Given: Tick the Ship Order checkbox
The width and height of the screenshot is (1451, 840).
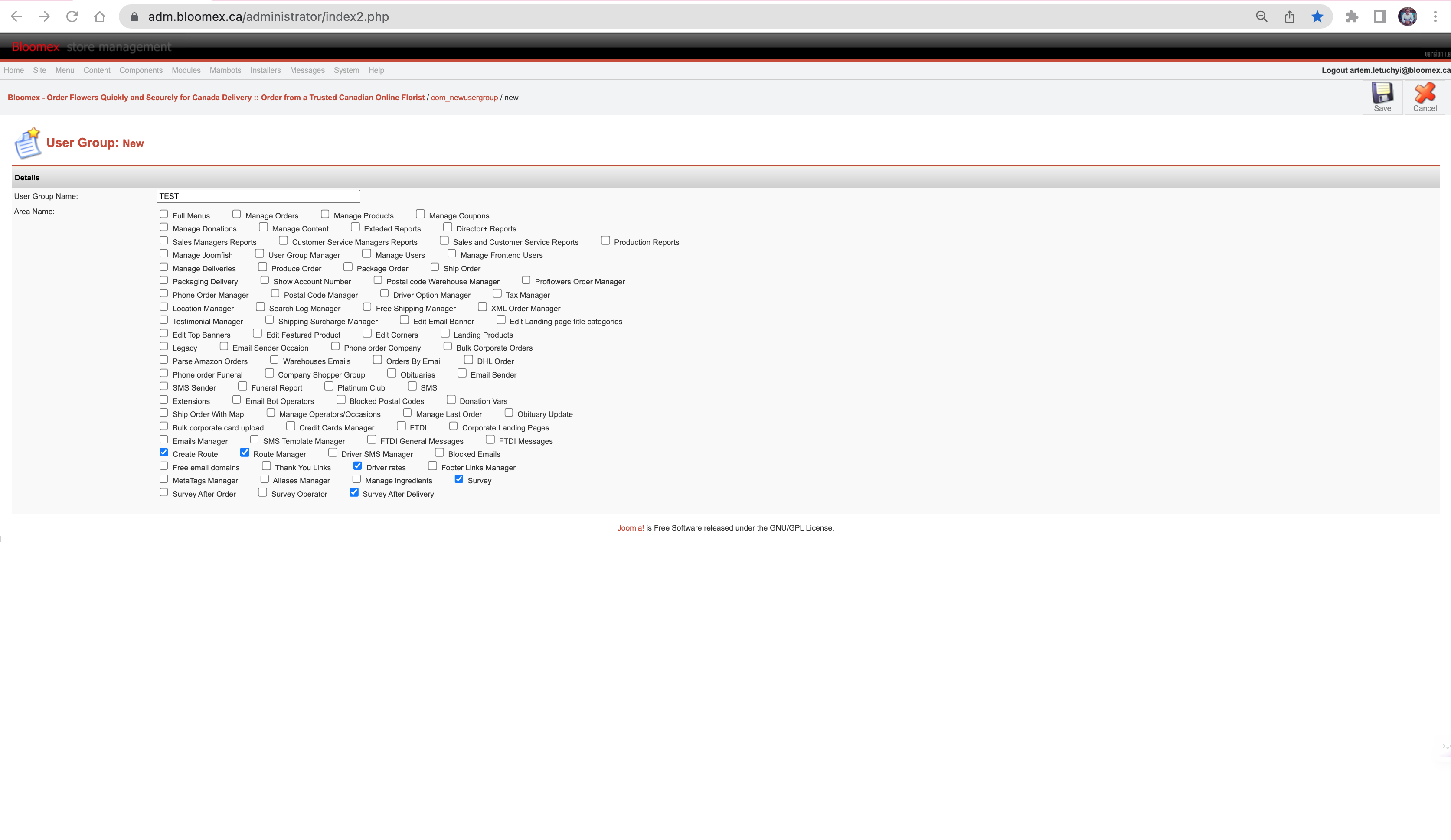Looking at the screenshot, I should point(435,267).
